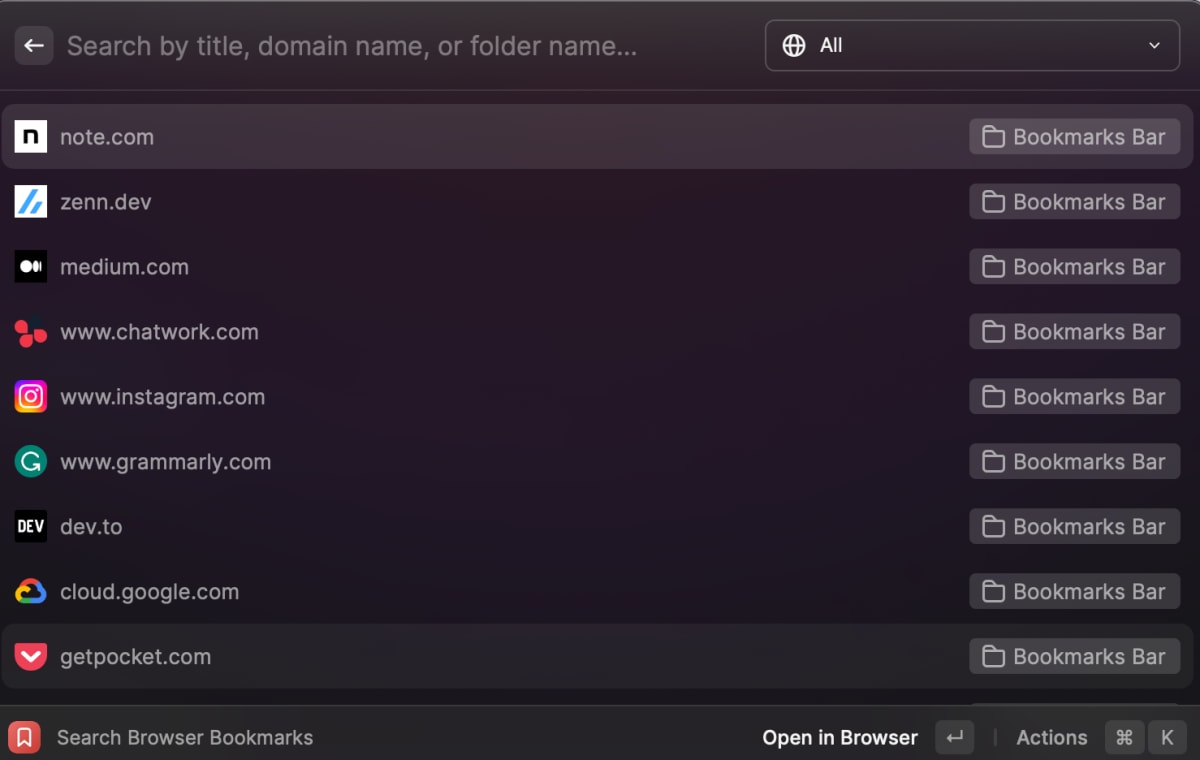Click the back arrow button

34,45
